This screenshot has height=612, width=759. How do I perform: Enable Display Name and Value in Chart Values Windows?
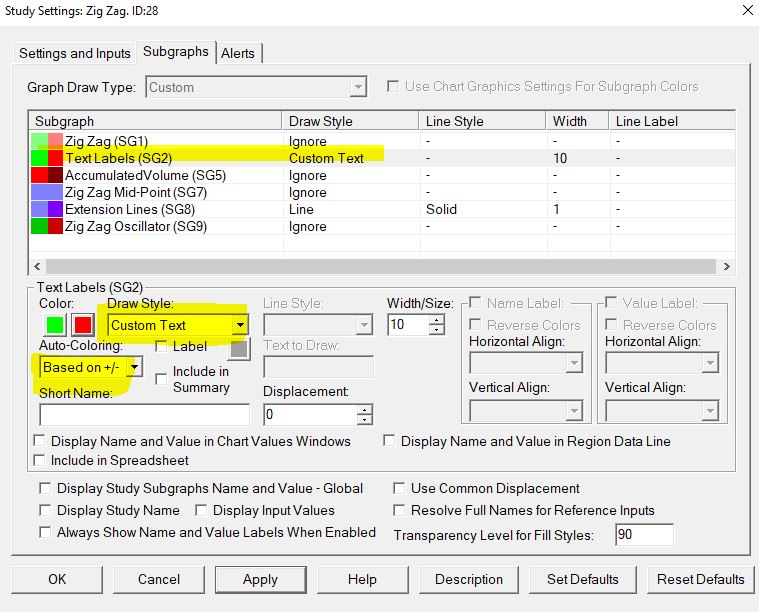pos(39,441)
